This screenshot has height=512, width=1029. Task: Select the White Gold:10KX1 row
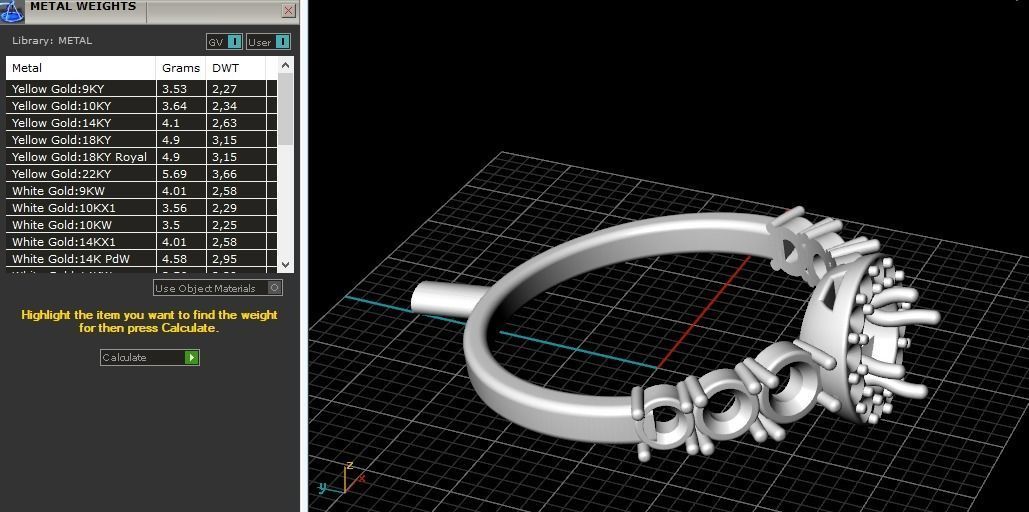141,208
